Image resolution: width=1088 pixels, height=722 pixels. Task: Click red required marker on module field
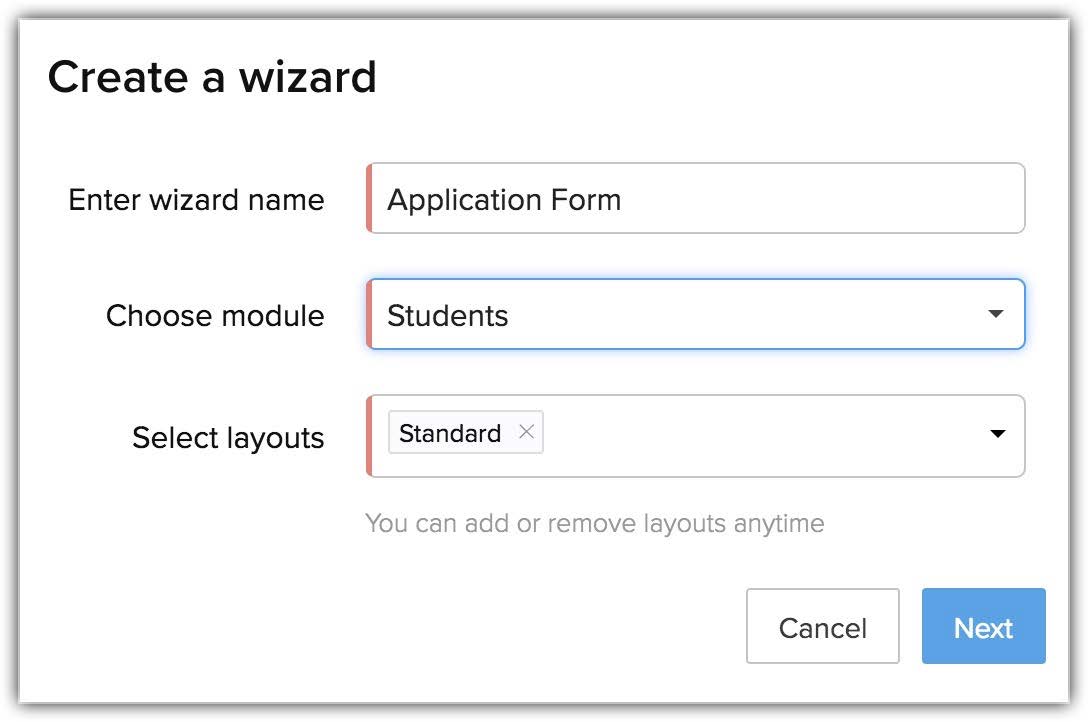coord(369,315)
